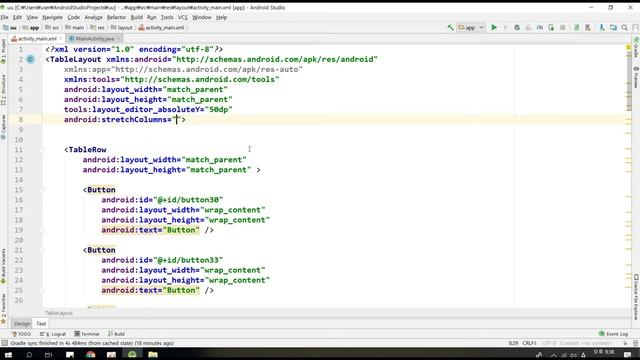The height and width of the screenshot is (360, 640).
Task: Click the 'res' breadcrumb folder
Action: [x=98, y=28]
